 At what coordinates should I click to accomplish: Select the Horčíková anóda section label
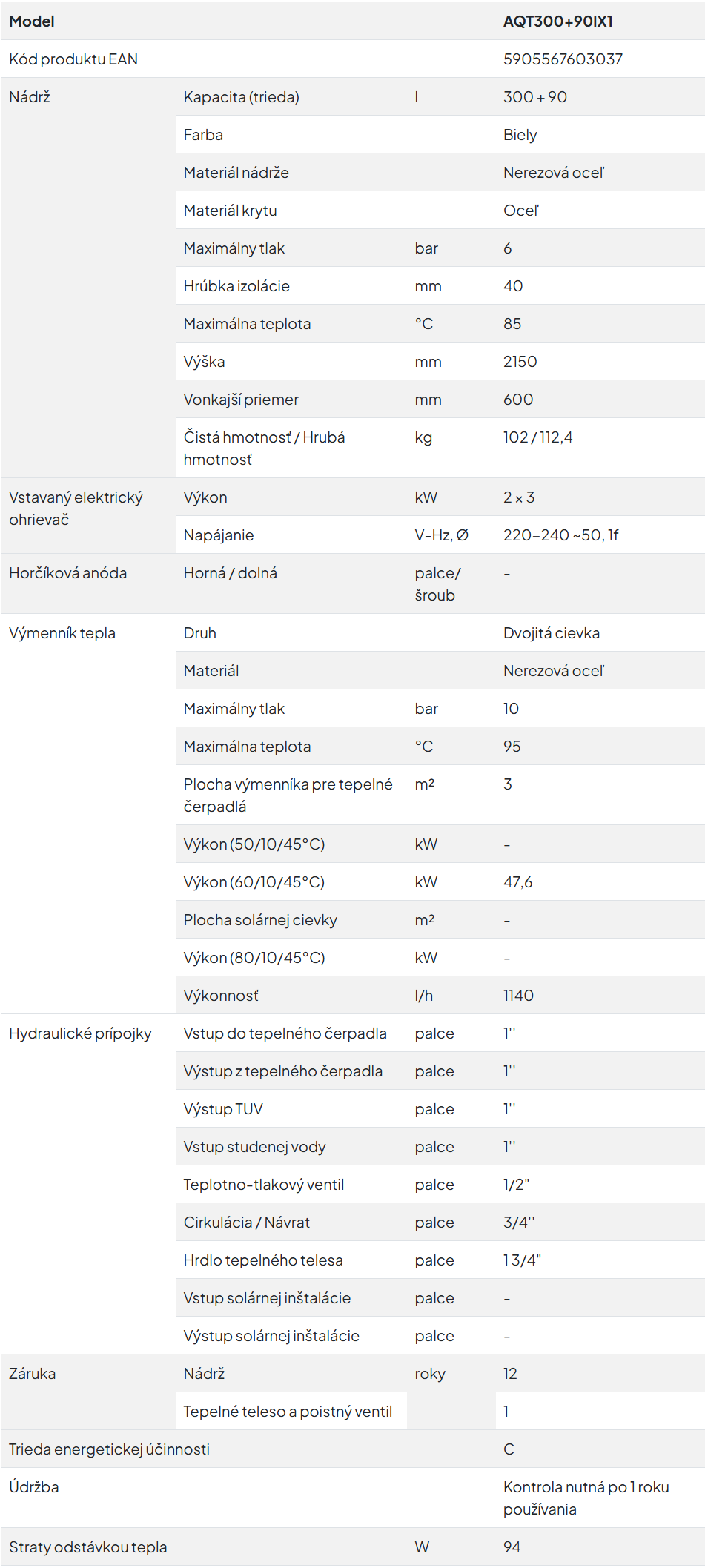tap(67, 573)
